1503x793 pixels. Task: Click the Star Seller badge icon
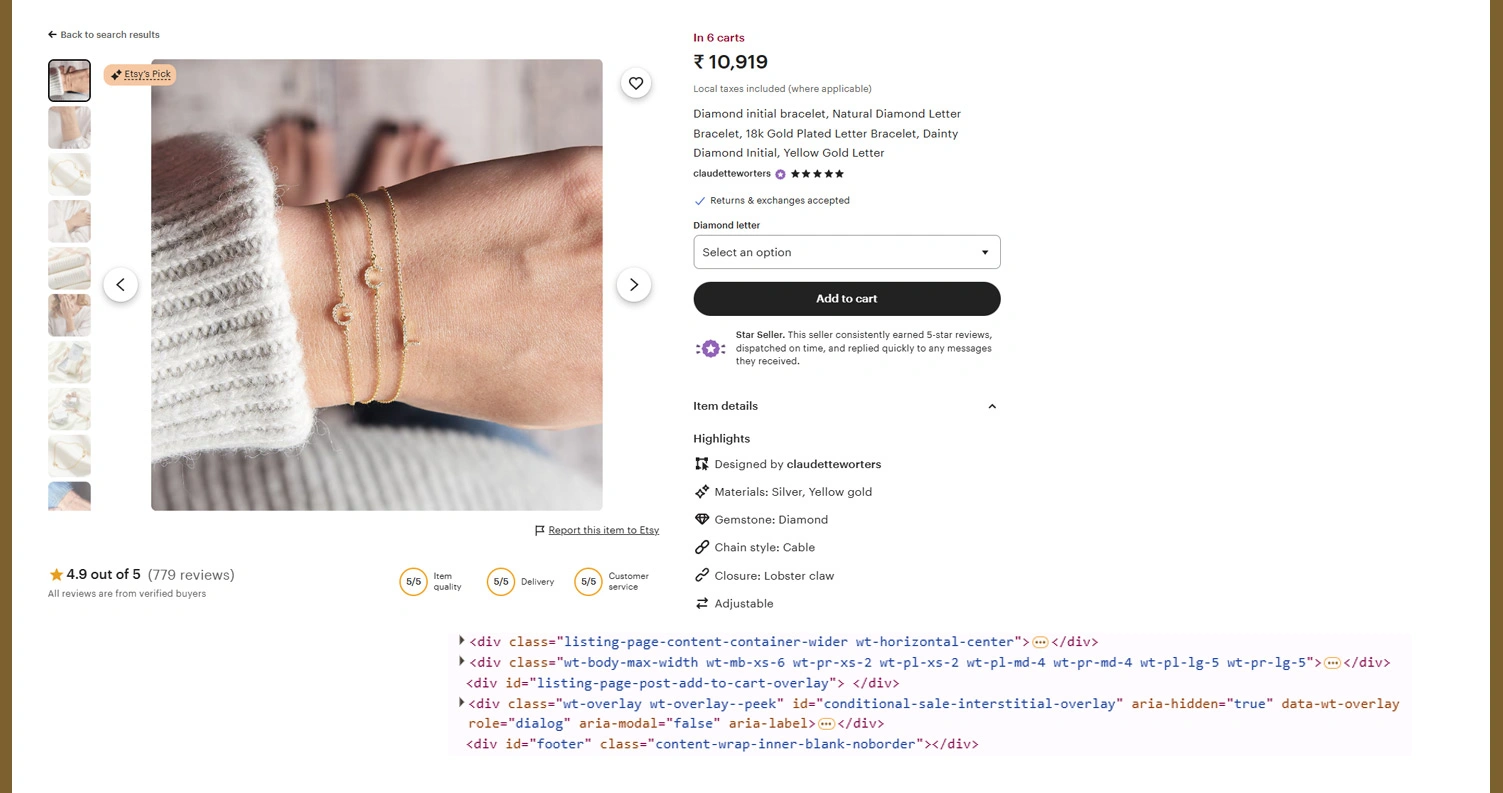710,348
